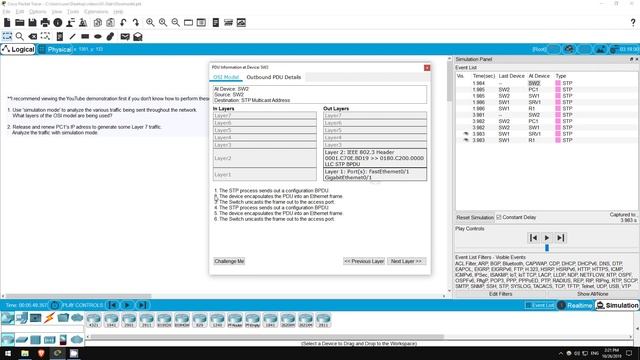Click the Next Layer button
This screenshot has height=360, width=640.
click(406, 261)
